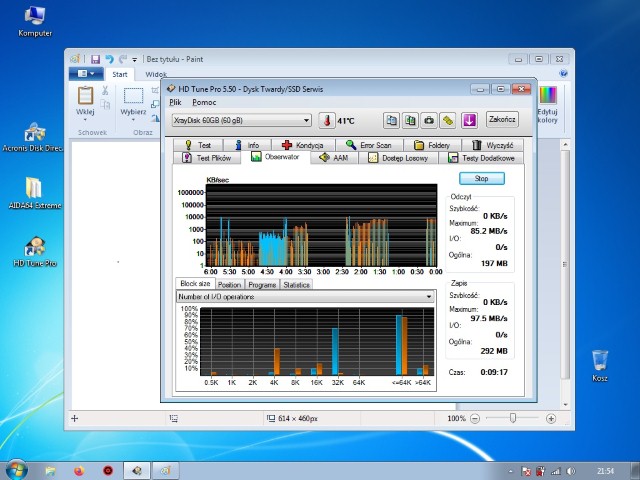Switch to the Error Scan tab

click(x=369, y=145)
